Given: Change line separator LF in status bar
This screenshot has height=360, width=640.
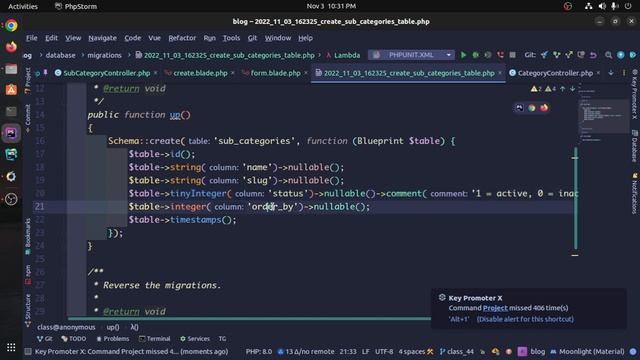Looking at the screenshot, I should [x=366, y=351].
